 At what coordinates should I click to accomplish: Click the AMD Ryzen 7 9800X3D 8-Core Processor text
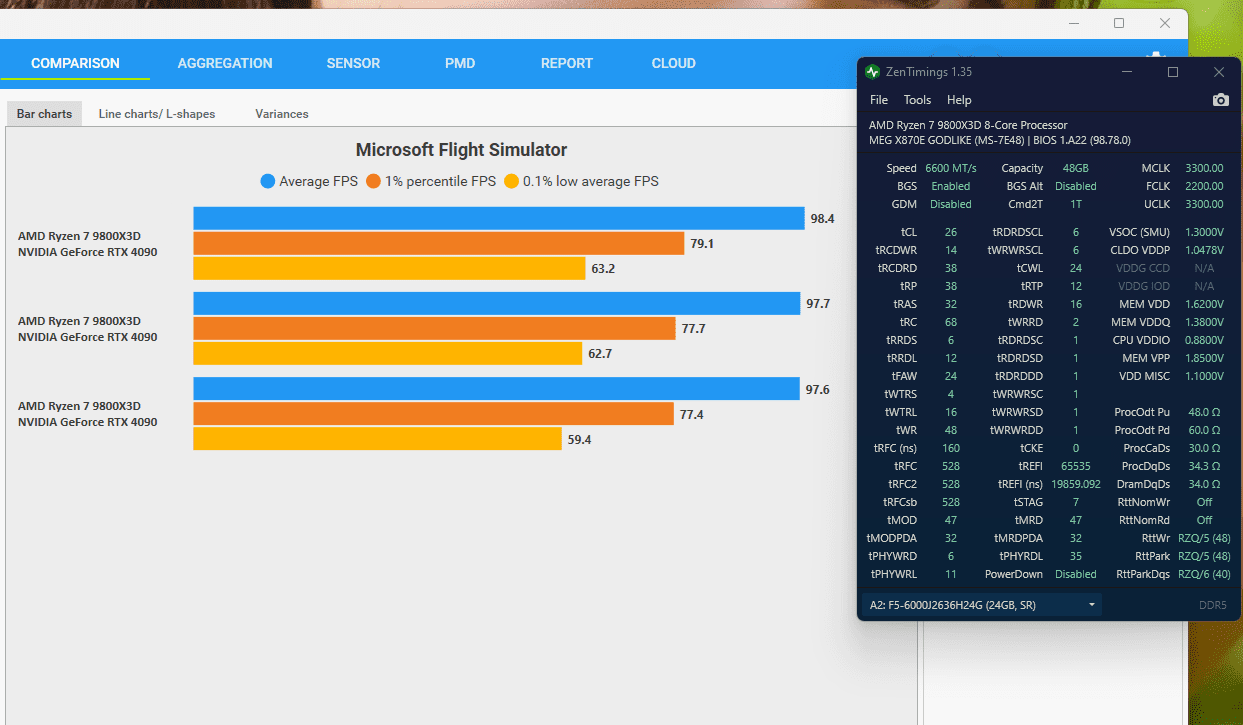pyautogui.click(x=968, y=125)
